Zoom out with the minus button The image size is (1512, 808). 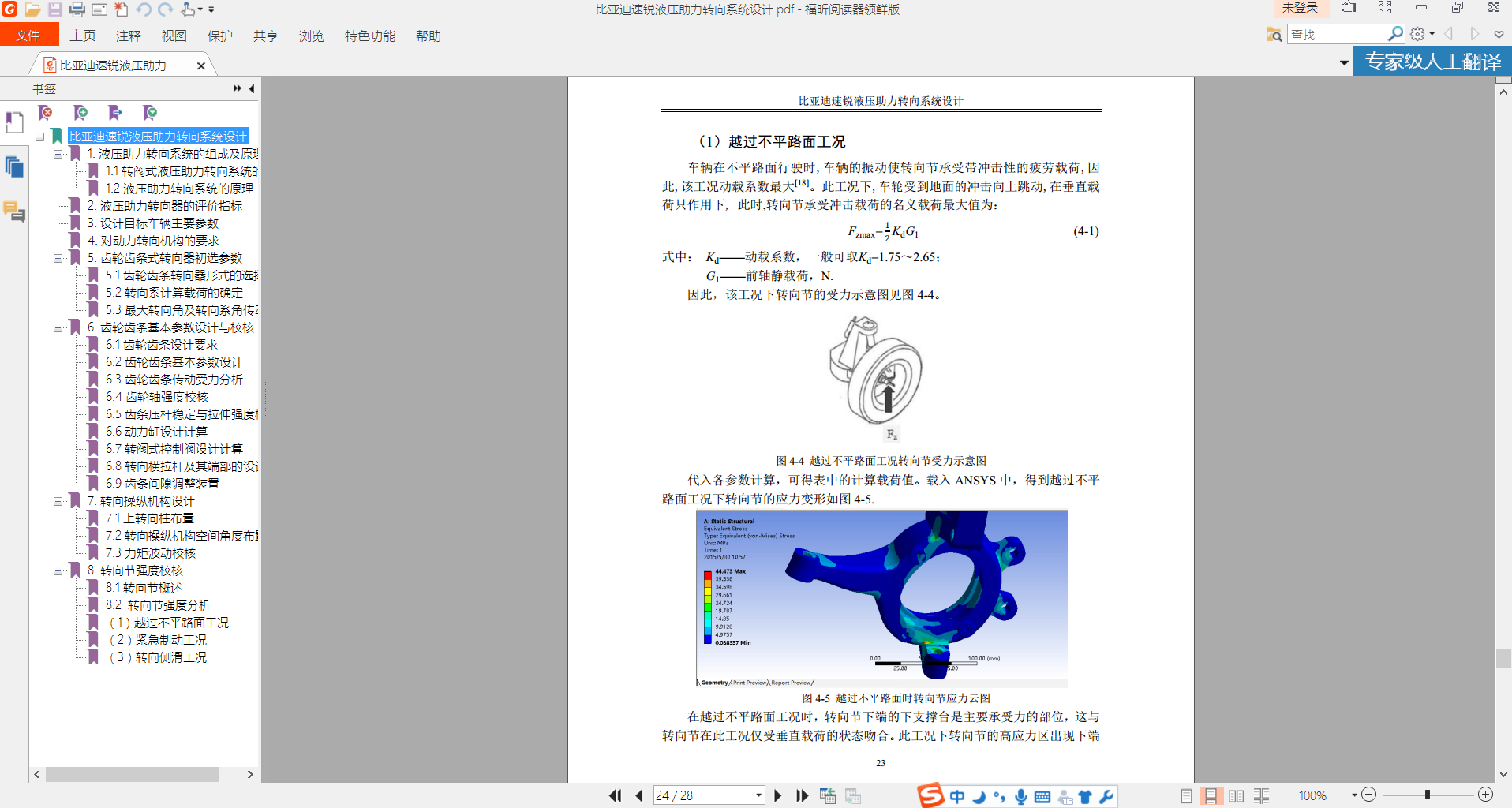click(x=1369, y=795)
